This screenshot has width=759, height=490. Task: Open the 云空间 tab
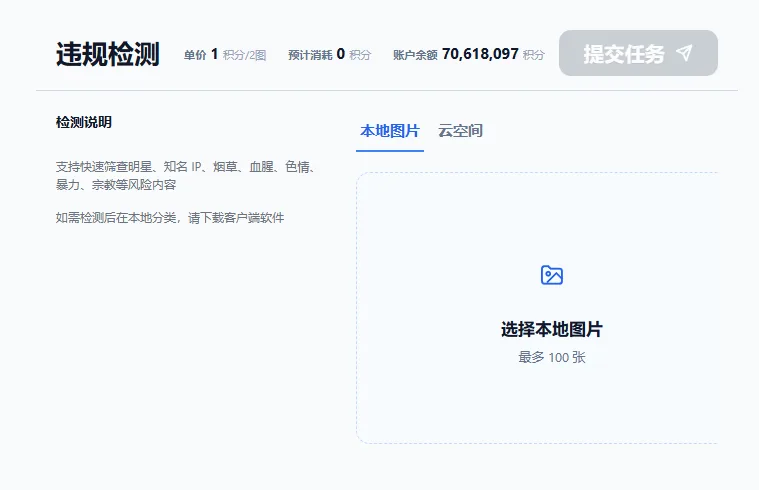pos(461,131)
